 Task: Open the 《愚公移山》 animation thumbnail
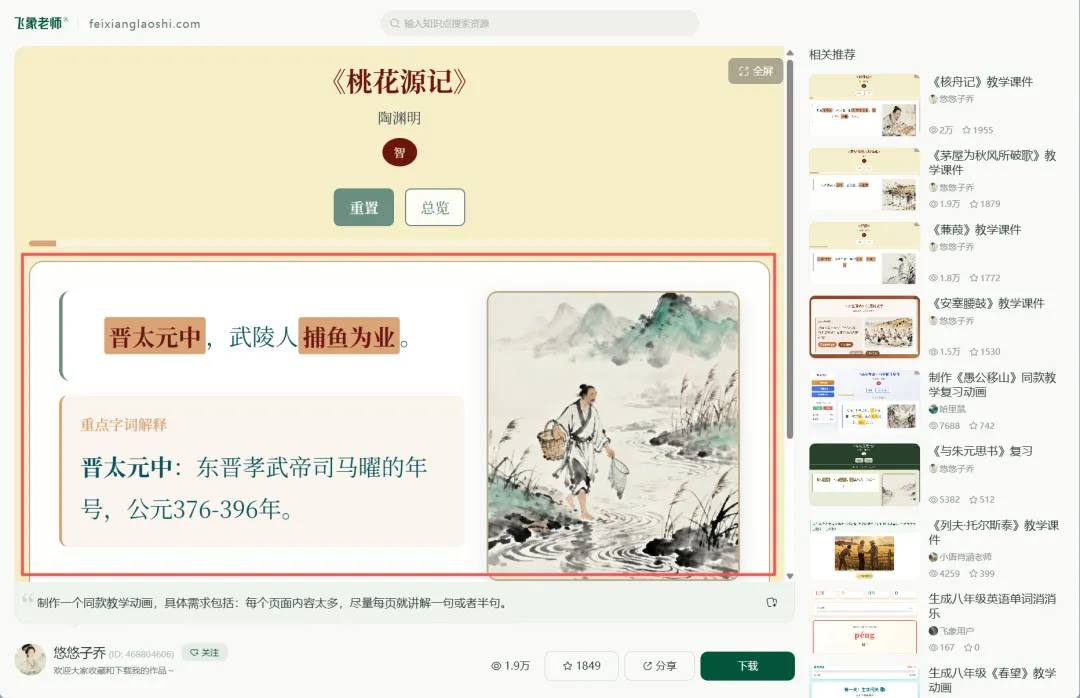click(864, 400)
